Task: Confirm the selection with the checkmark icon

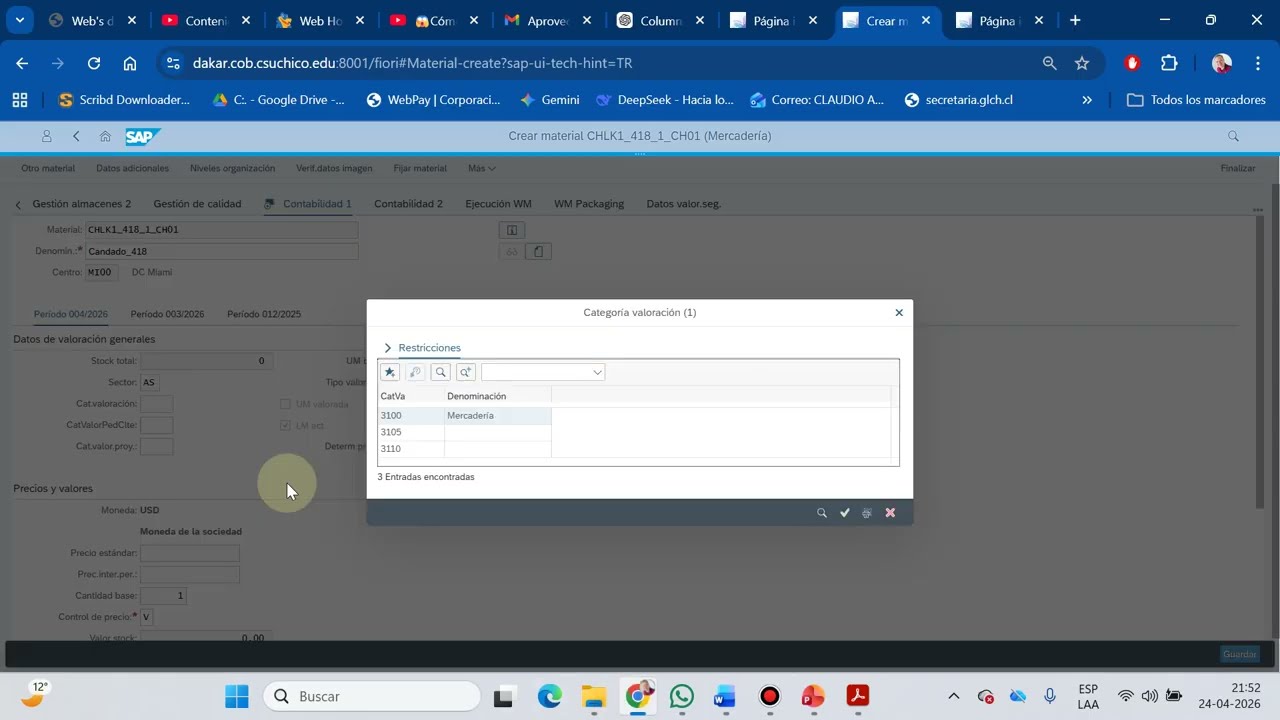Action: point(845,513)
